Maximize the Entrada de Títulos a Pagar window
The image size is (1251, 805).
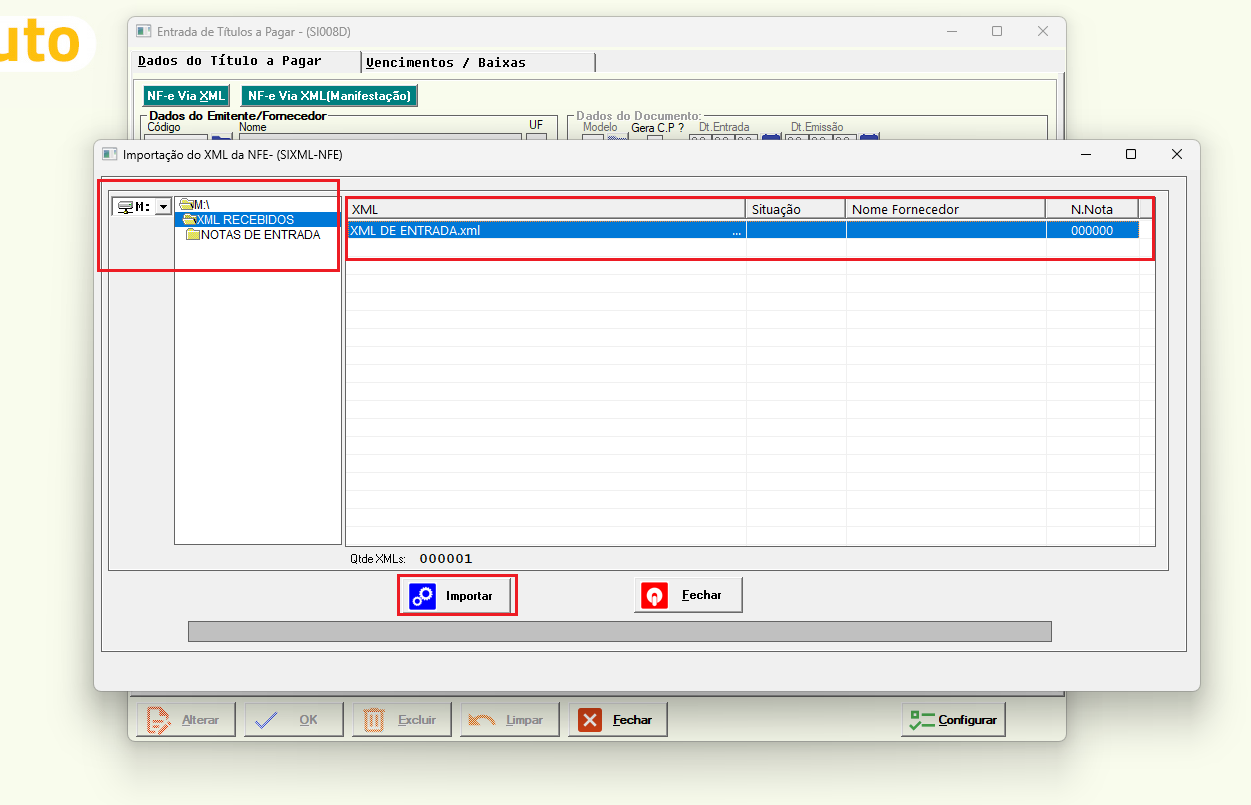click(997, 31)
